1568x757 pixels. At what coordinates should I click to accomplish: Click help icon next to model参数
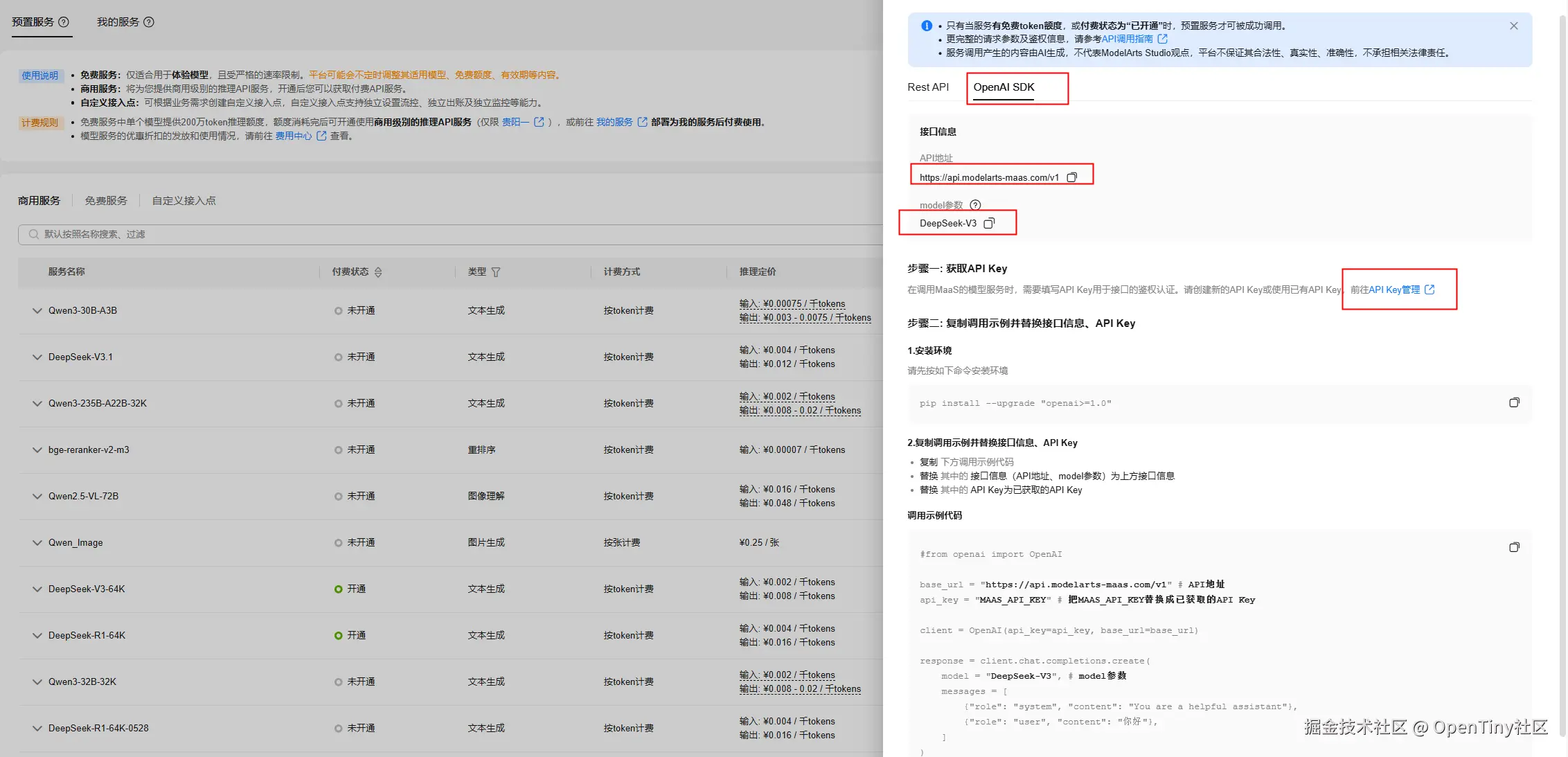pyautogui.click(x=975, y=205)
